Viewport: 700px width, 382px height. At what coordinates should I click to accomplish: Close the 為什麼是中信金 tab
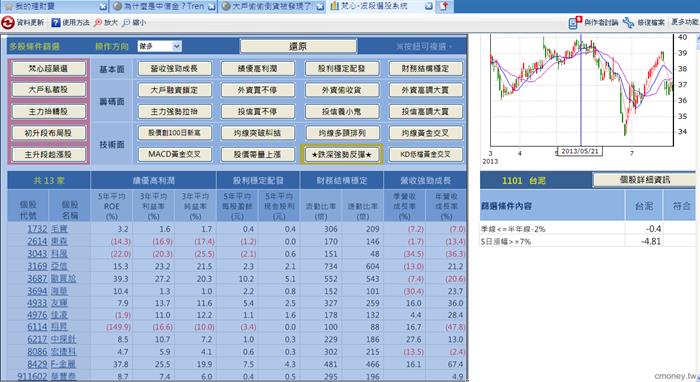[x=212, y=6]
